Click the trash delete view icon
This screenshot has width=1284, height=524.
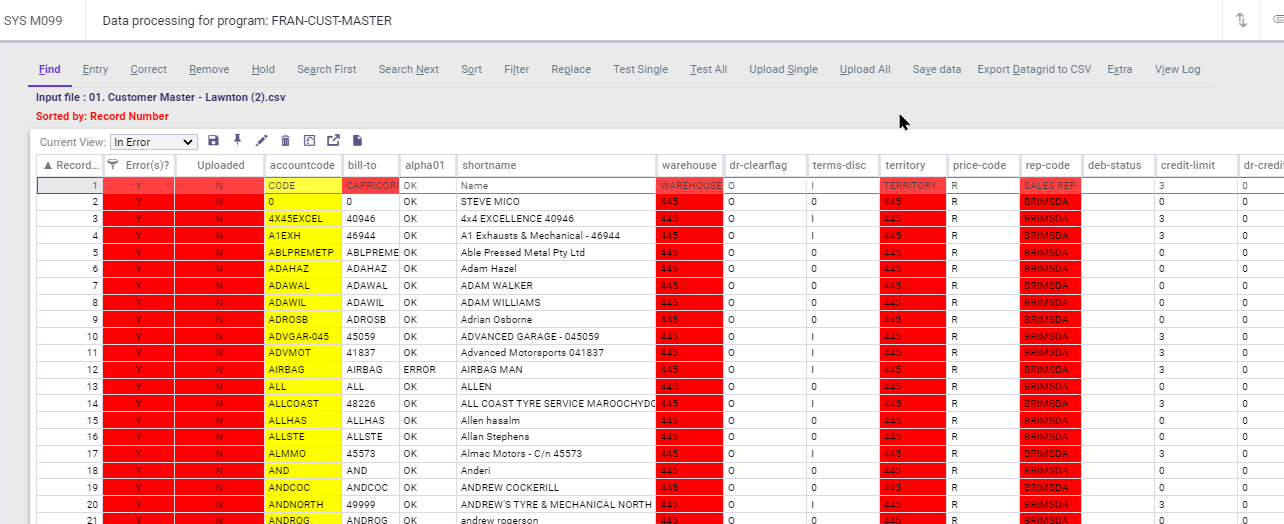[x=285, y=141]
